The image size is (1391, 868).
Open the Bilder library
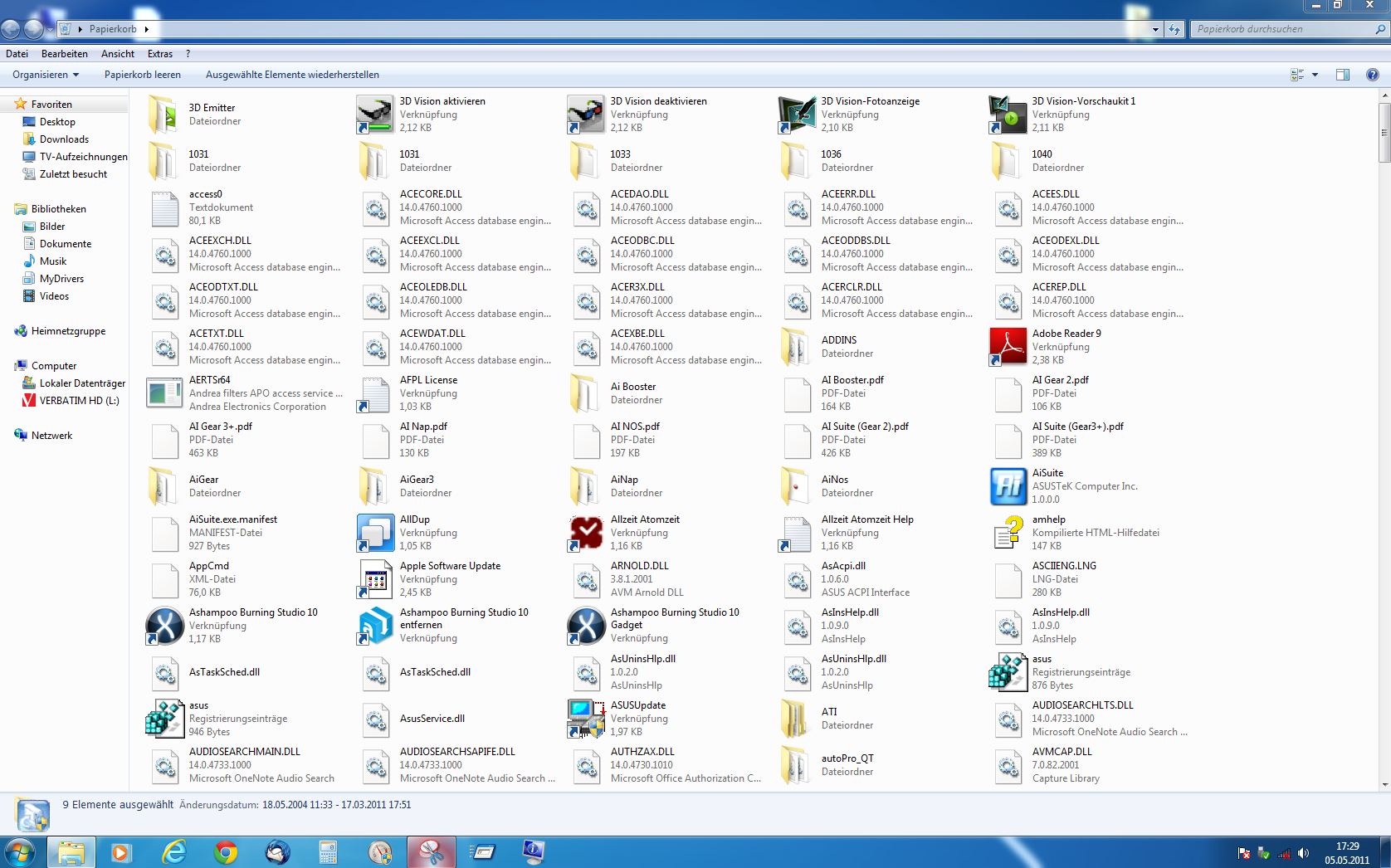52,227
